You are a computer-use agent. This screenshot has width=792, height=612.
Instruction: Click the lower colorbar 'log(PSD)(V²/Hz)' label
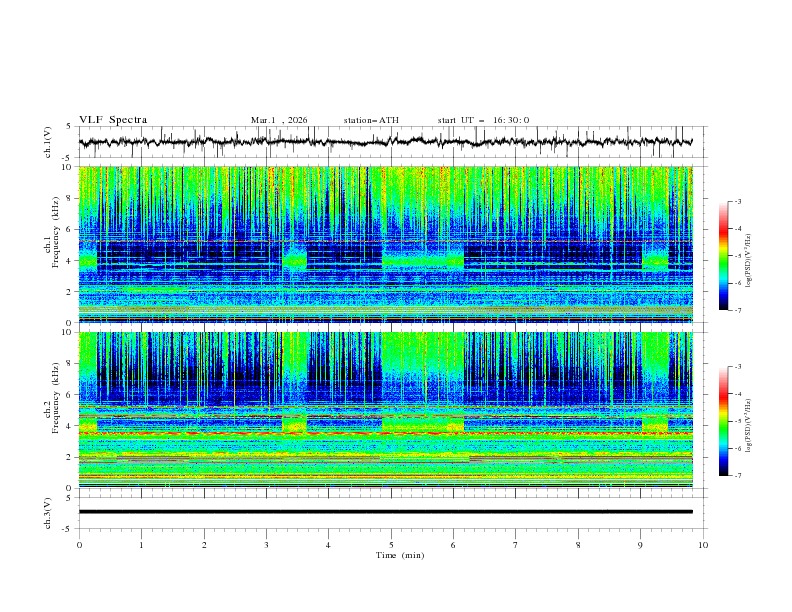[x=748, y=425]
